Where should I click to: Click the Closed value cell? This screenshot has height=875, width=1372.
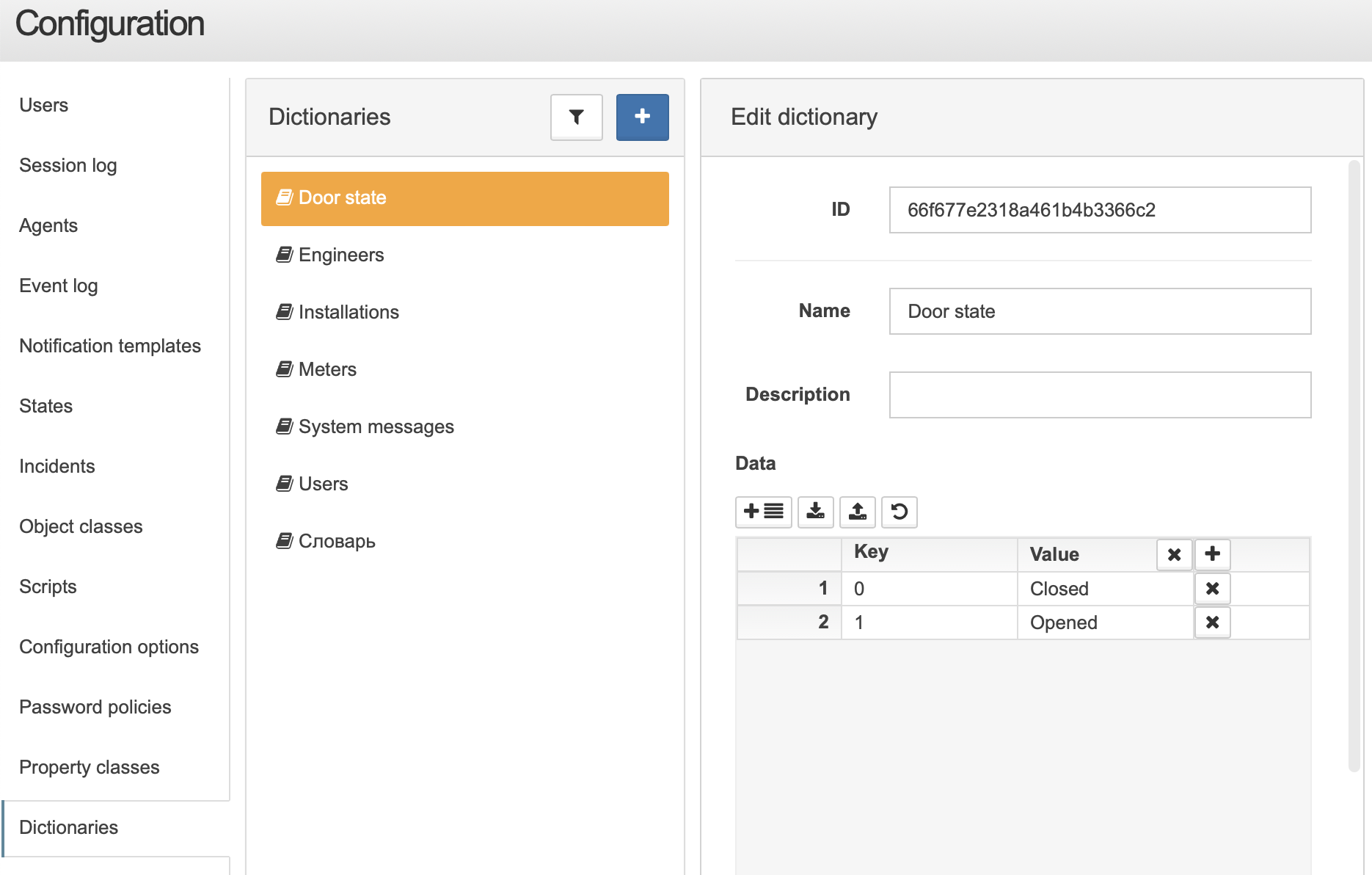click(x=1105, y=589)
